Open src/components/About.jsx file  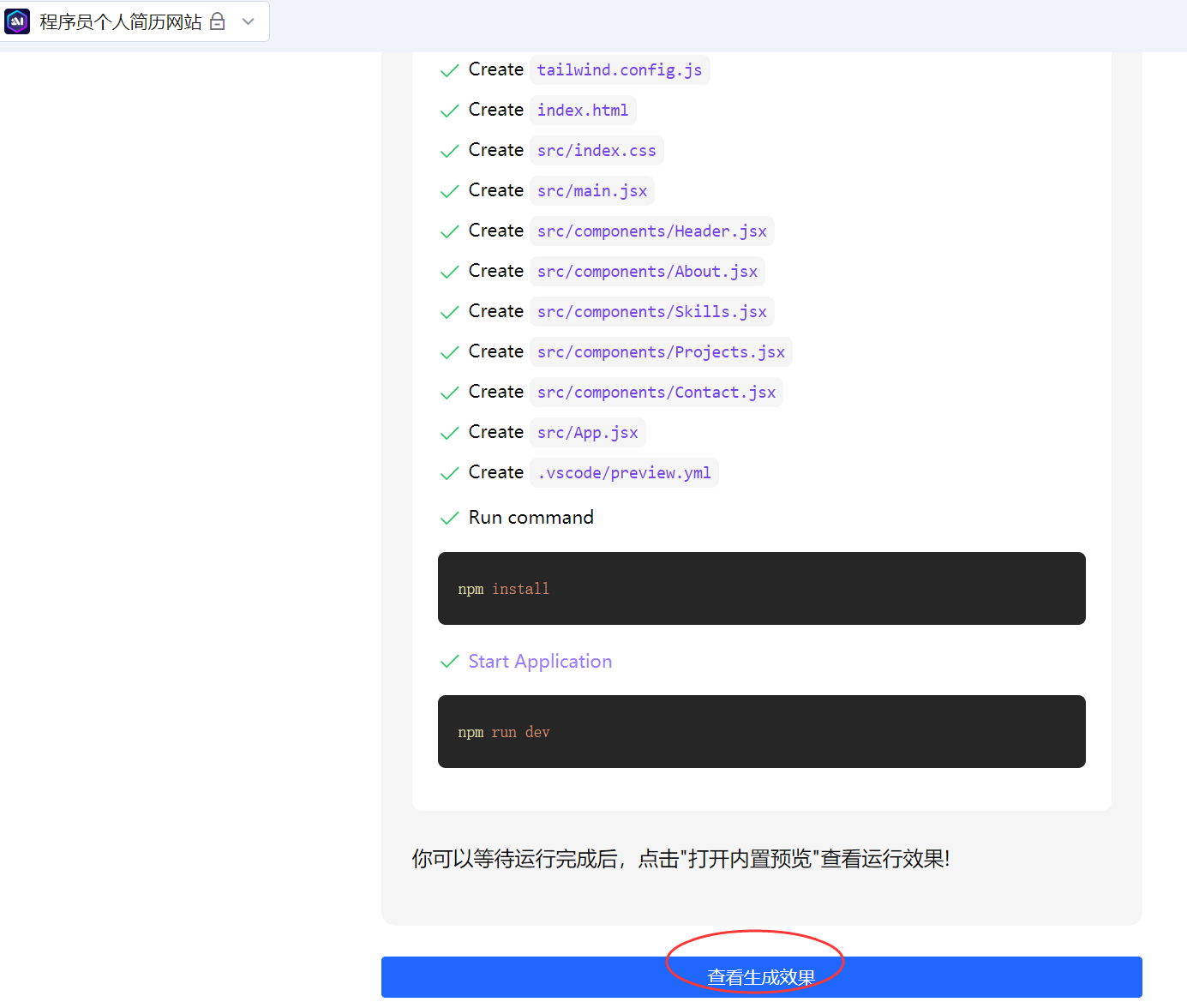click(x=646, y=272)
